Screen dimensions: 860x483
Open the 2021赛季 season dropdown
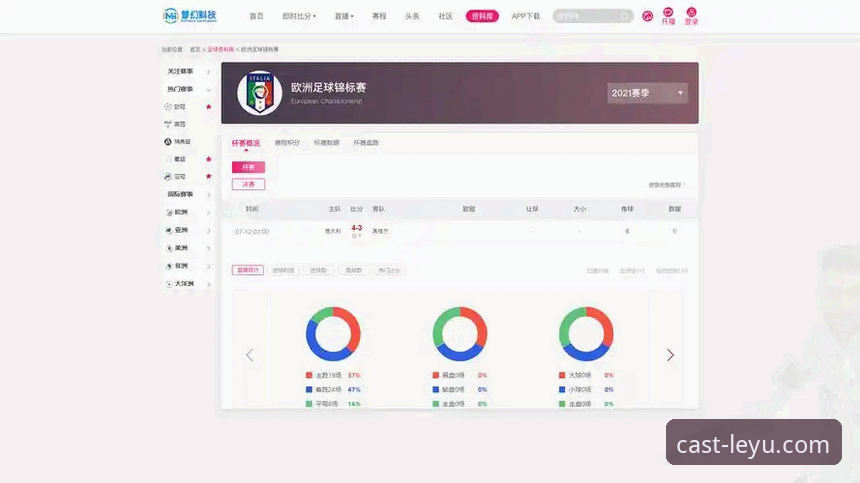pos(647,93)
